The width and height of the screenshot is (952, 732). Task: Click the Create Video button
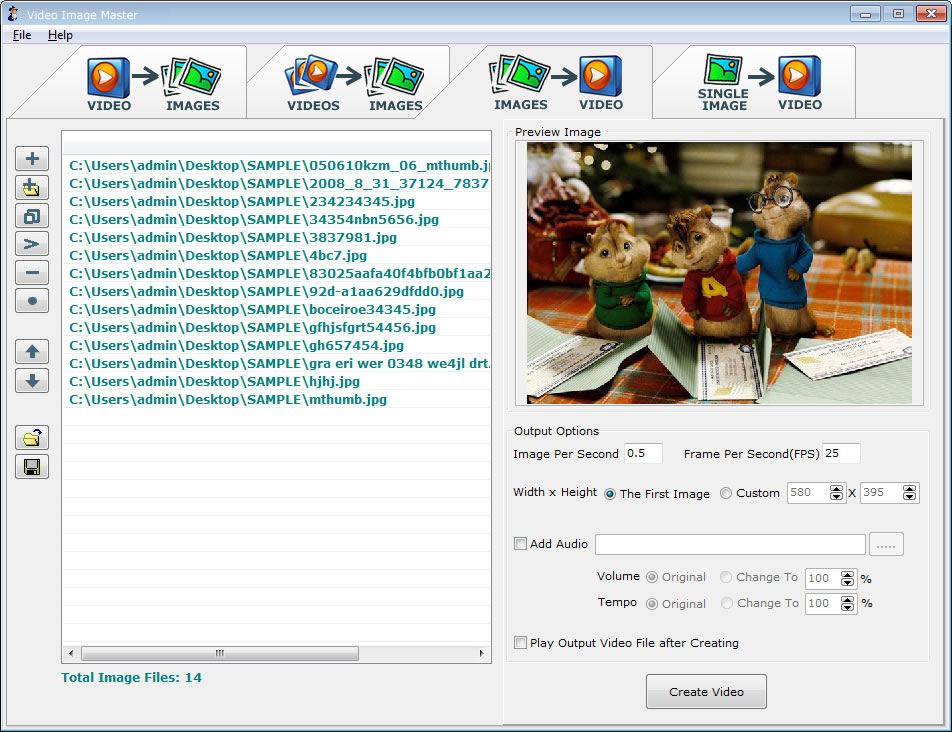click(x=706, y=692)
